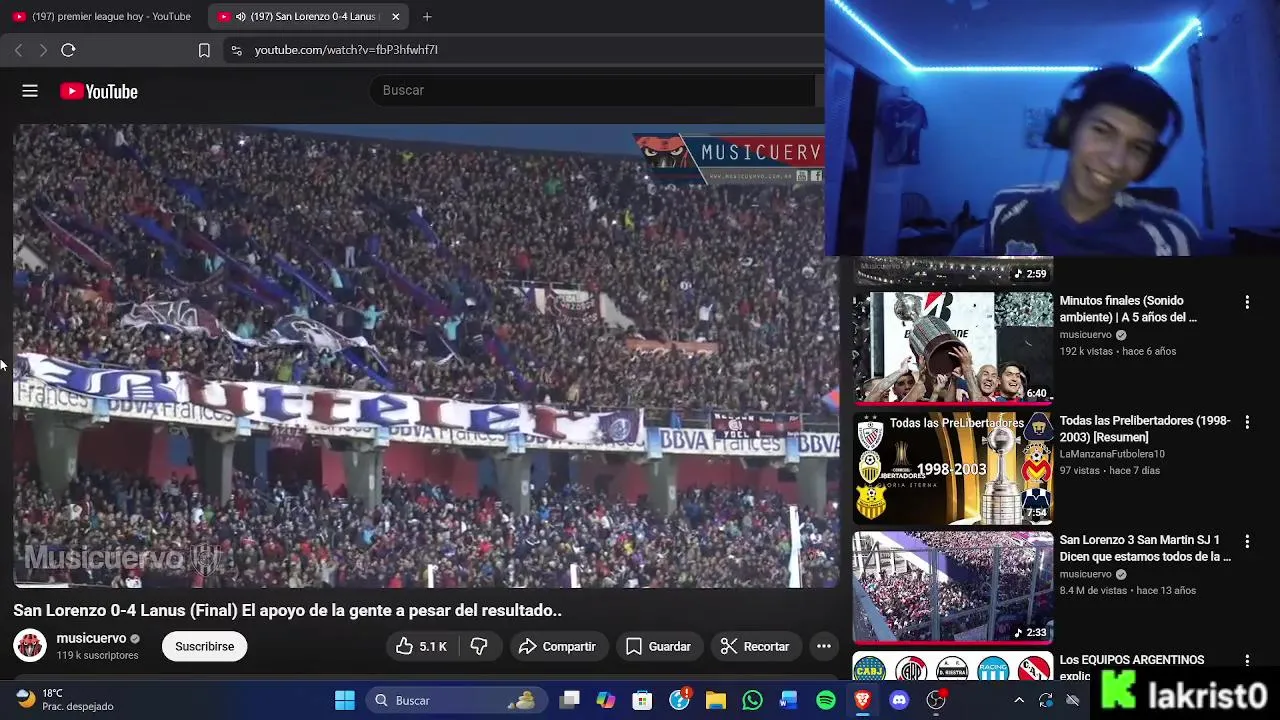
Task: Click '119 k suscriptores' text
Action: tap(97, 656)
